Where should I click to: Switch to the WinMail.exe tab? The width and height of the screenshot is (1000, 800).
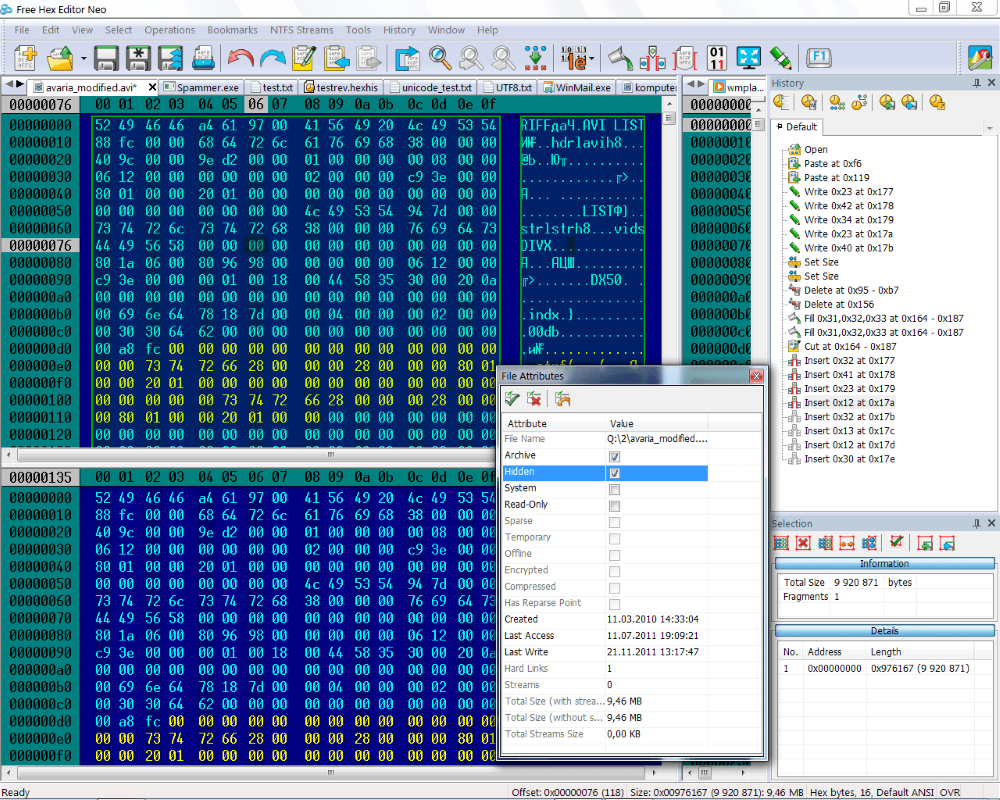(577, 87)
